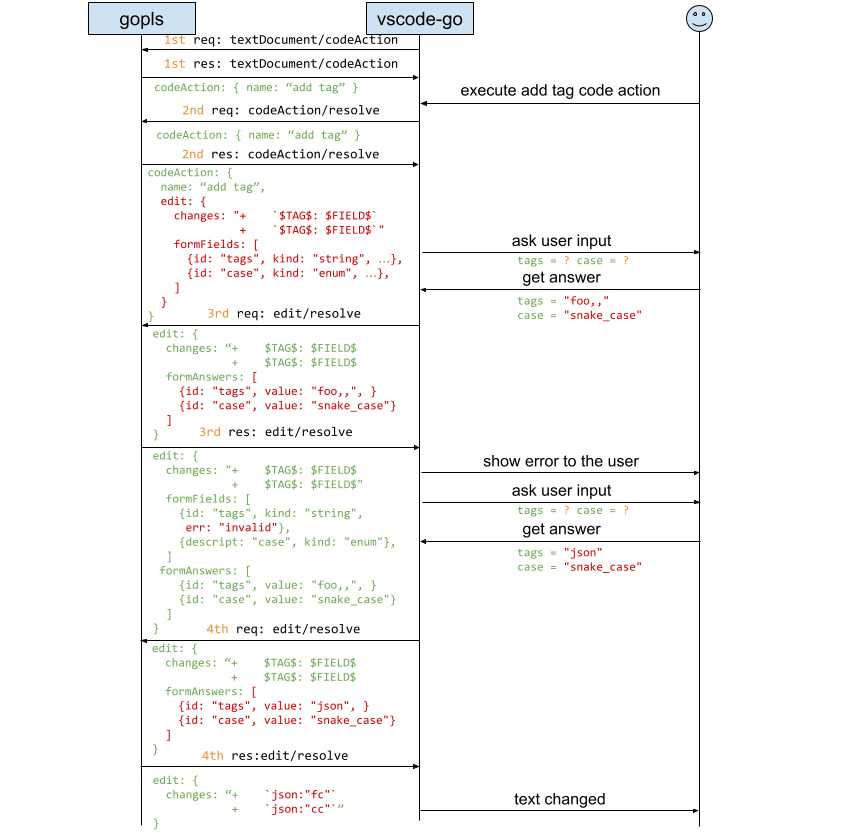Screen dimensions: 859x836
Task: Select '1st req: textDocument/codeAction' label
Action: pos(280,40)
